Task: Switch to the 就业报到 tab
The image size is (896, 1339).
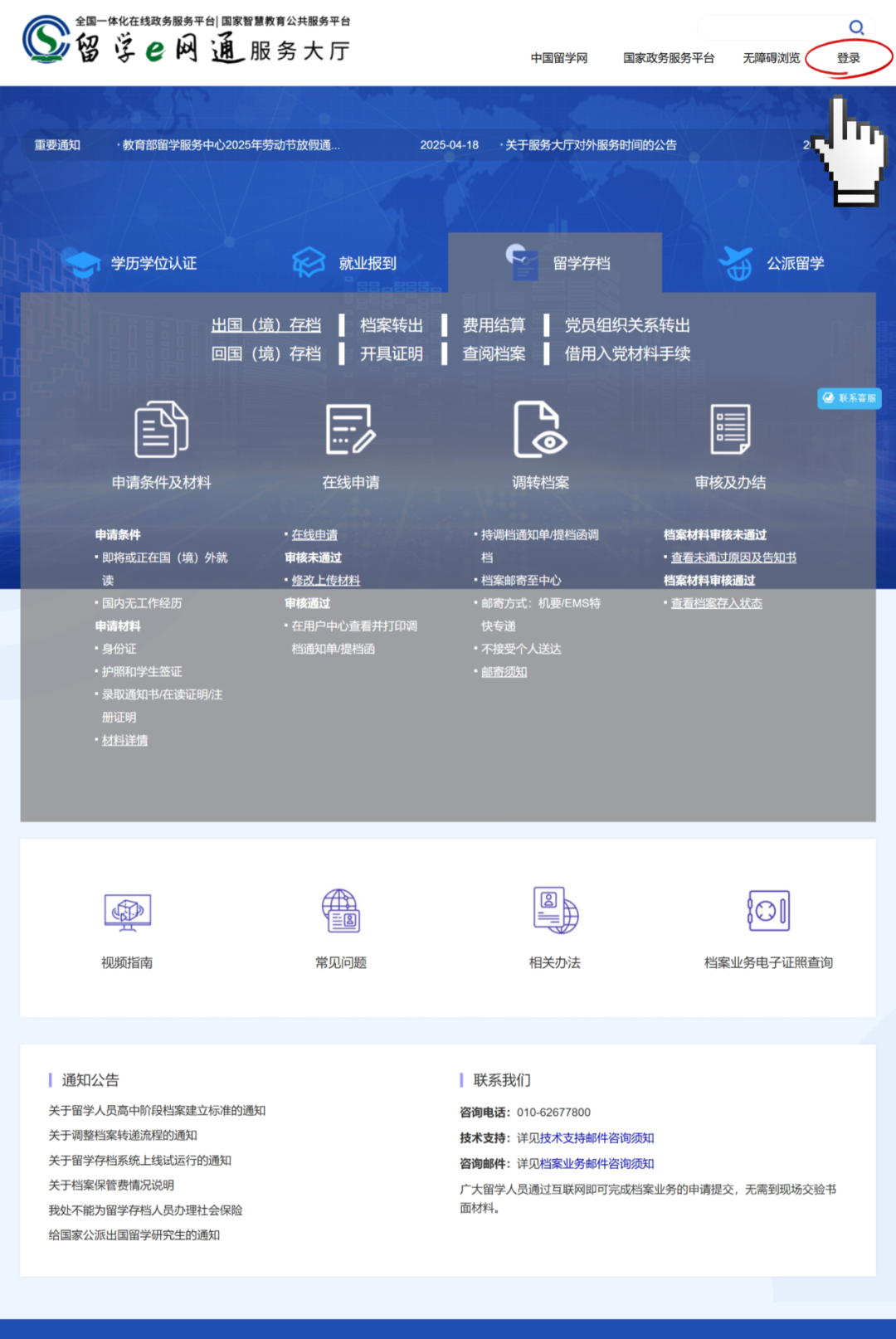Action: 345,263
